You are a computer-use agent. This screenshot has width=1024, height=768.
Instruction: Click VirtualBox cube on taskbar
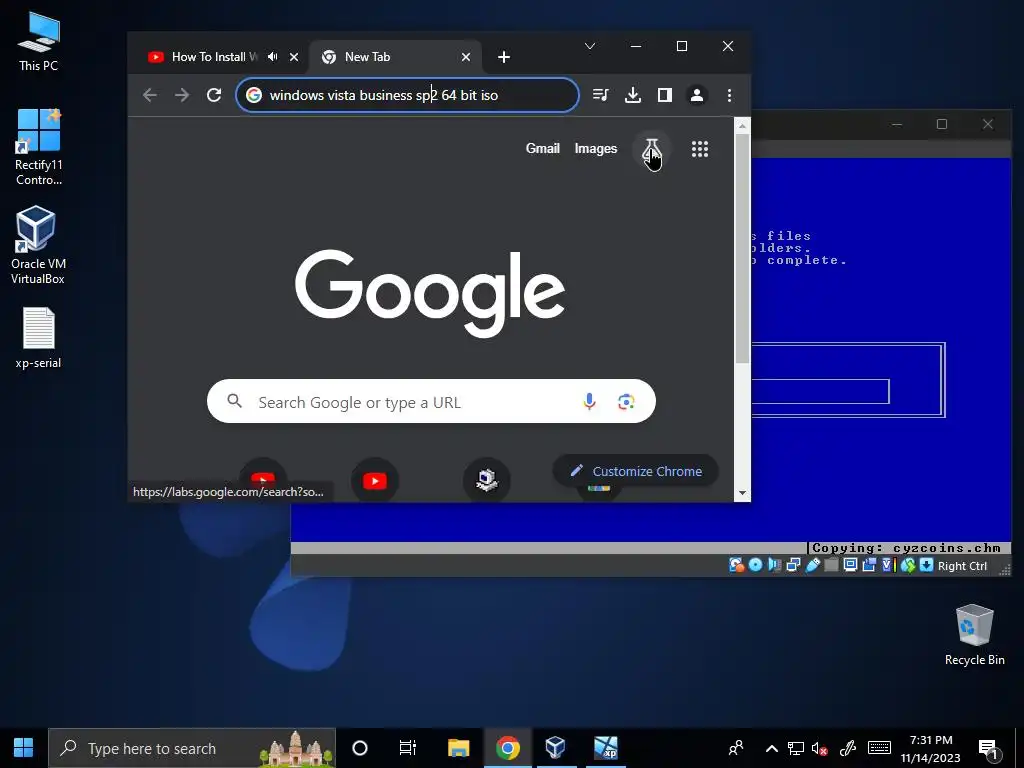[x=555, y=748]
